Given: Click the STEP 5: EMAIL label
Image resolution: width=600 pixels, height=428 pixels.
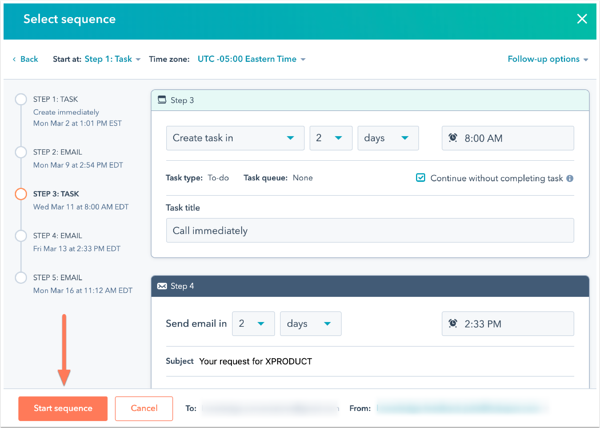Looking at the screenshot, I should pyautogui.click(x=57, y=277).
